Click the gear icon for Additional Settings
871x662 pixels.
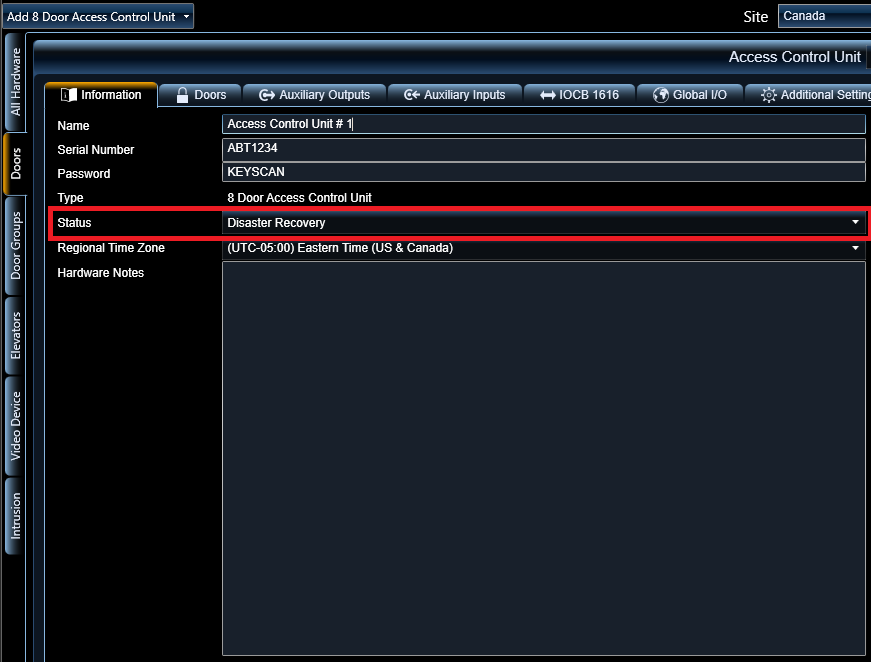click(768, 95)
